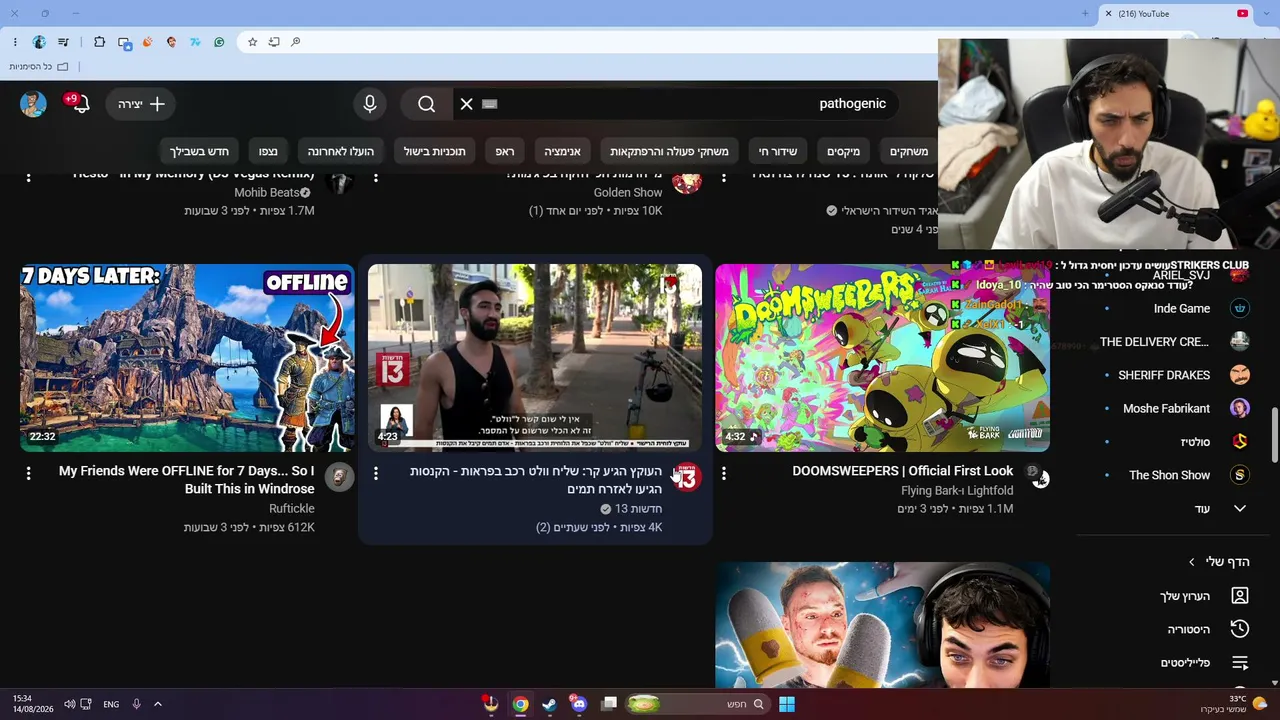Open Steam from the taskbar
Viewport: 1280px width, 720px height.
click(549, 704)
